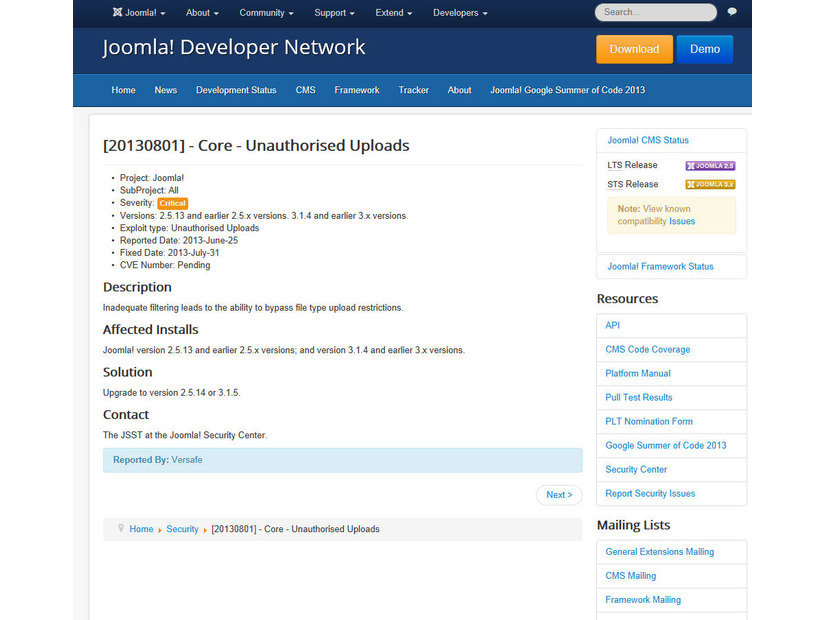826x620 pixels.
Task: Open the Support dropdown menu
Action: [x=334, y=13]
